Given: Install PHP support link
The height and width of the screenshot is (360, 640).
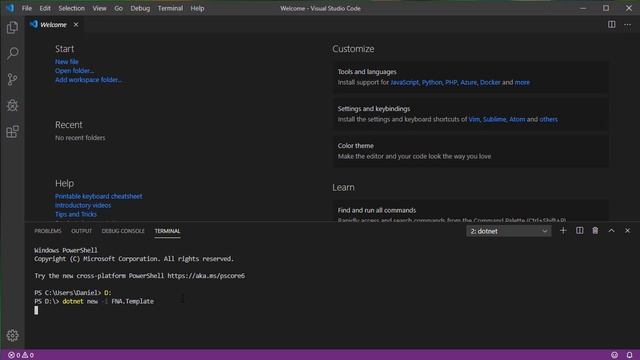Looking at the screenshot, I should (451, 82).
